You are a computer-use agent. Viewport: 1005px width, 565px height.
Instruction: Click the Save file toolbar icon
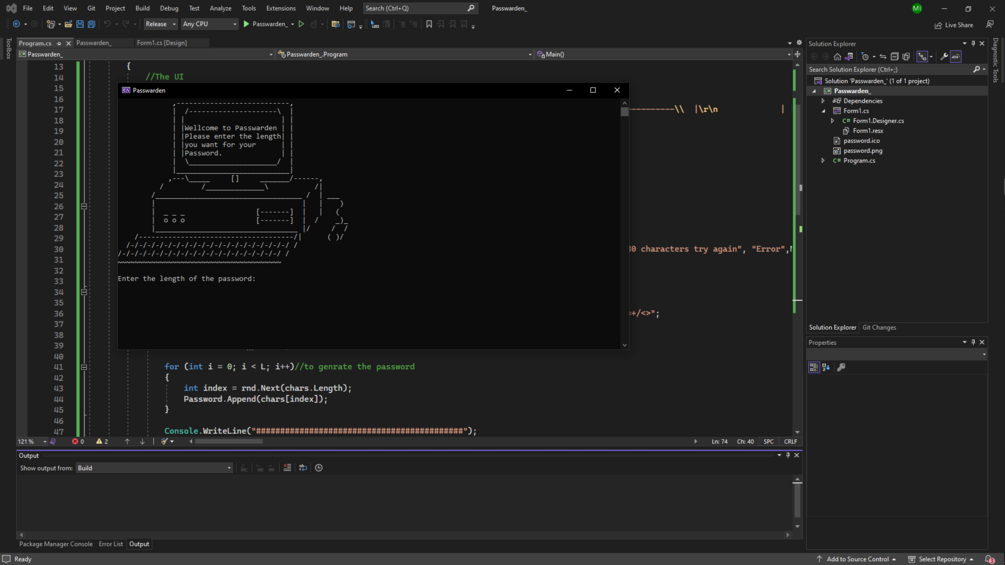point(79,24)
